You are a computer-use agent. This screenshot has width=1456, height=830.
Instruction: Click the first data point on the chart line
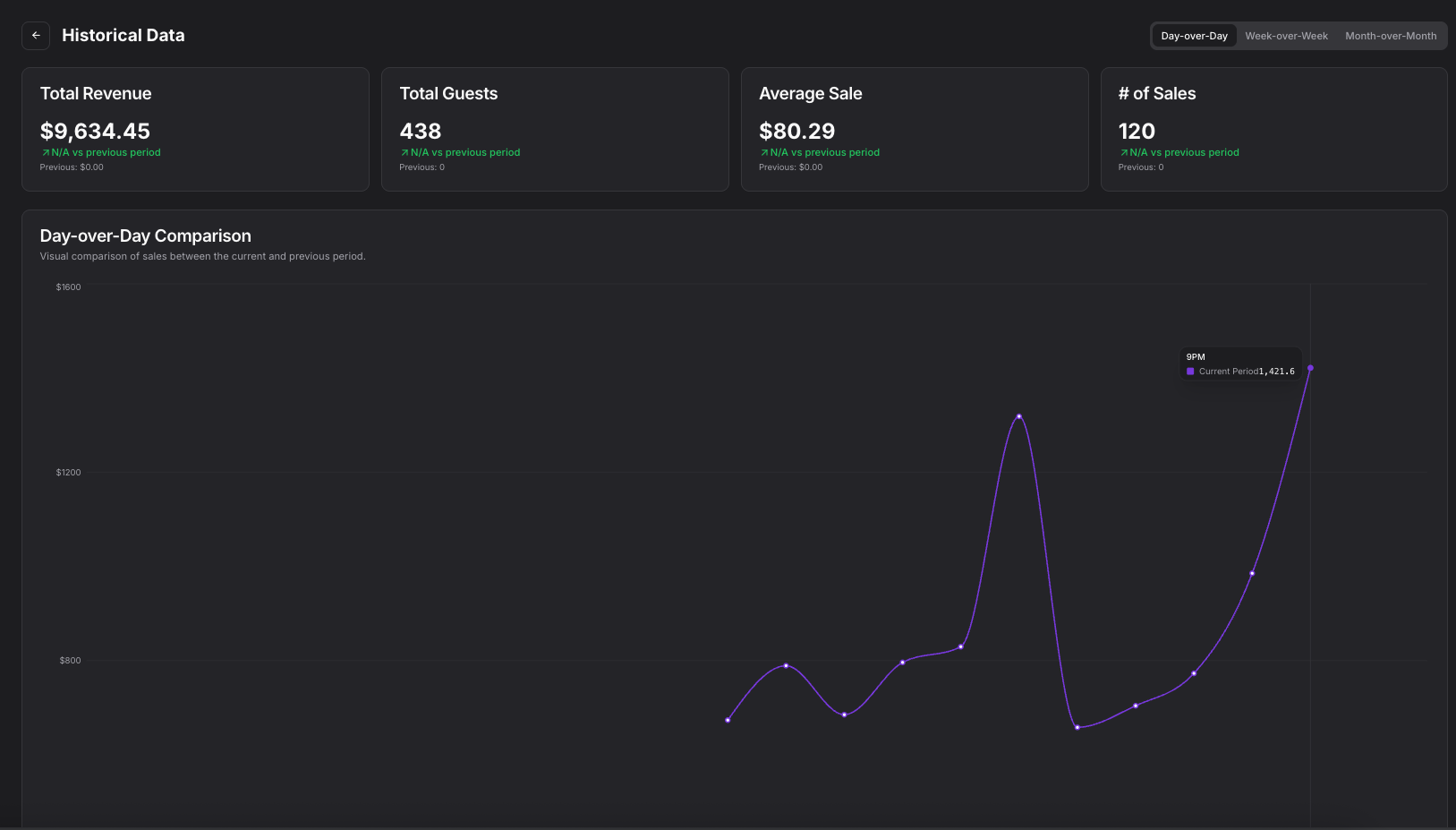click(728, 719)
